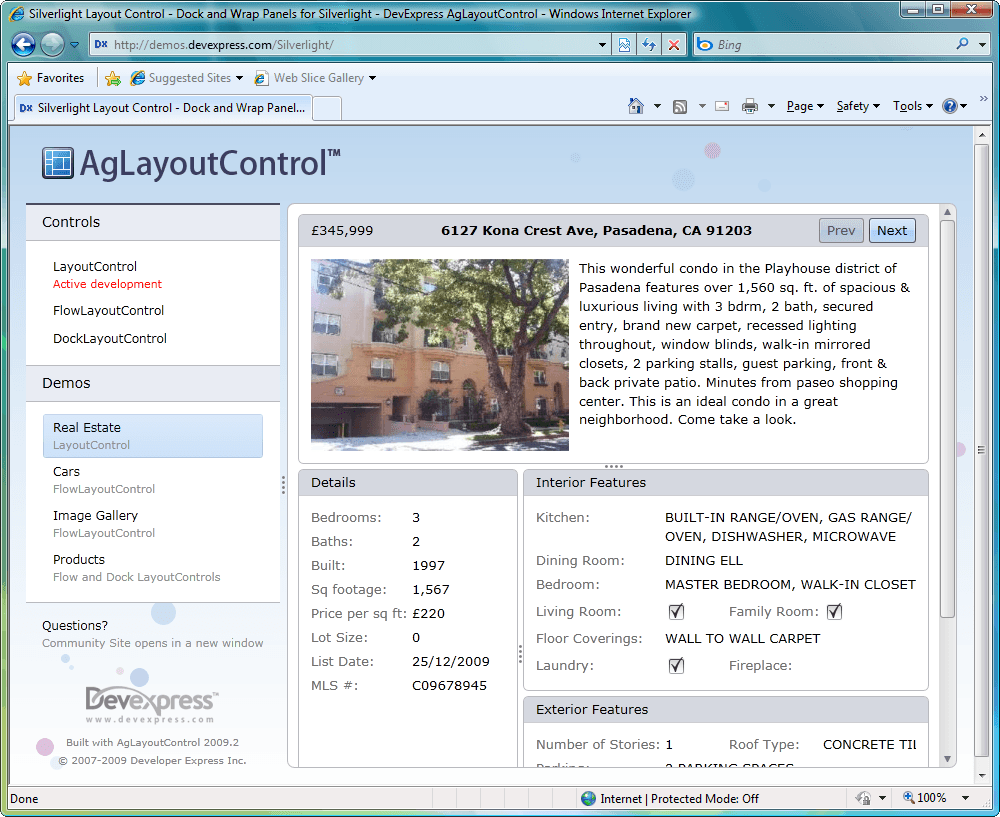
Task: Click the sidebar vertical splitter grip
Action: (x=283, y=485)
